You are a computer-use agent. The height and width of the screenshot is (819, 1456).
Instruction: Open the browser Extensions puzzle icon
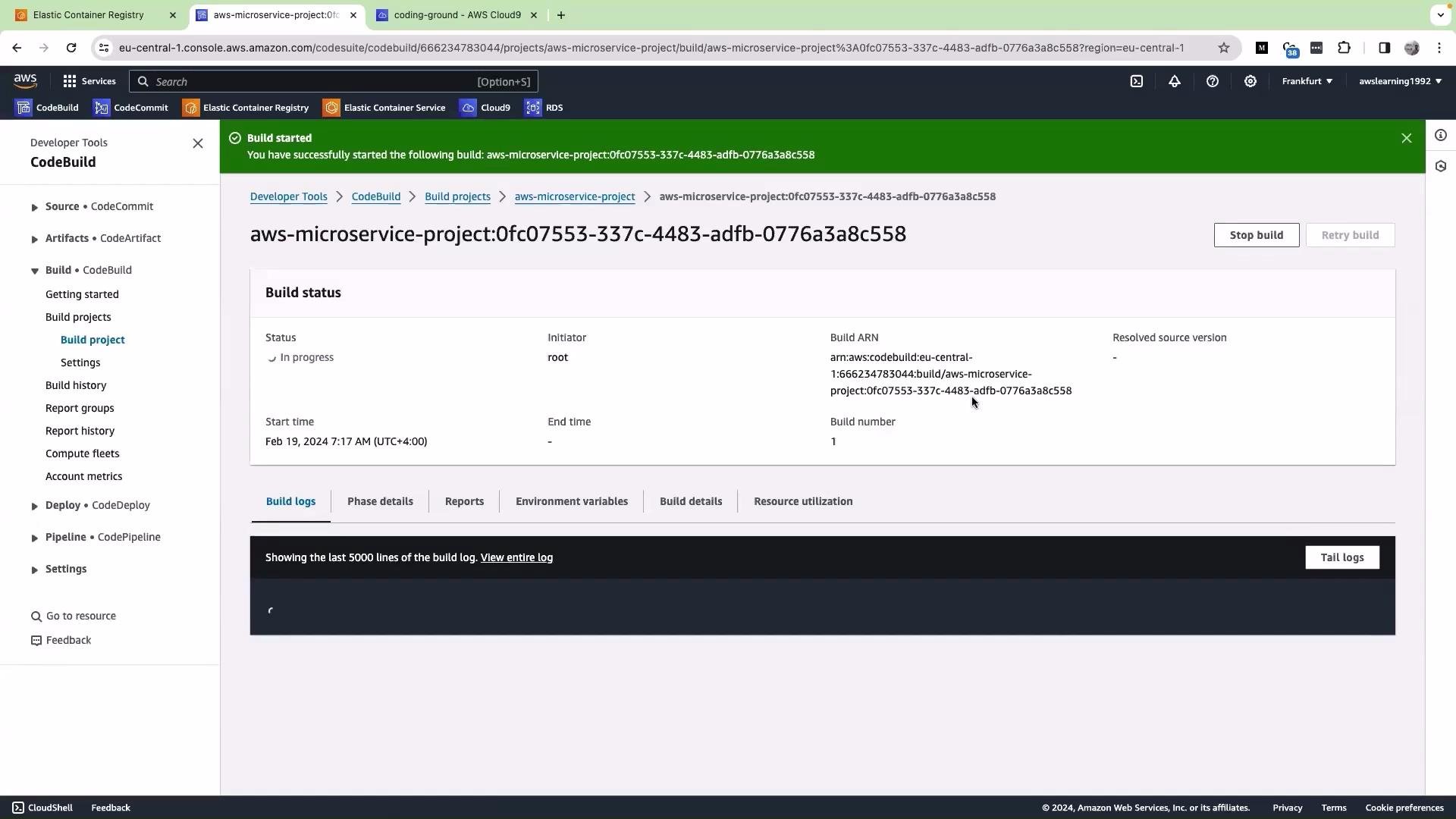[1344, 48]
